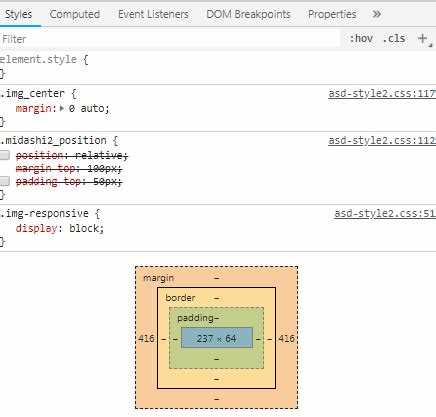The width and height of the screenshot is (436, 417).
Task: Click the new style rule plus icon
Action: [423, 39]
